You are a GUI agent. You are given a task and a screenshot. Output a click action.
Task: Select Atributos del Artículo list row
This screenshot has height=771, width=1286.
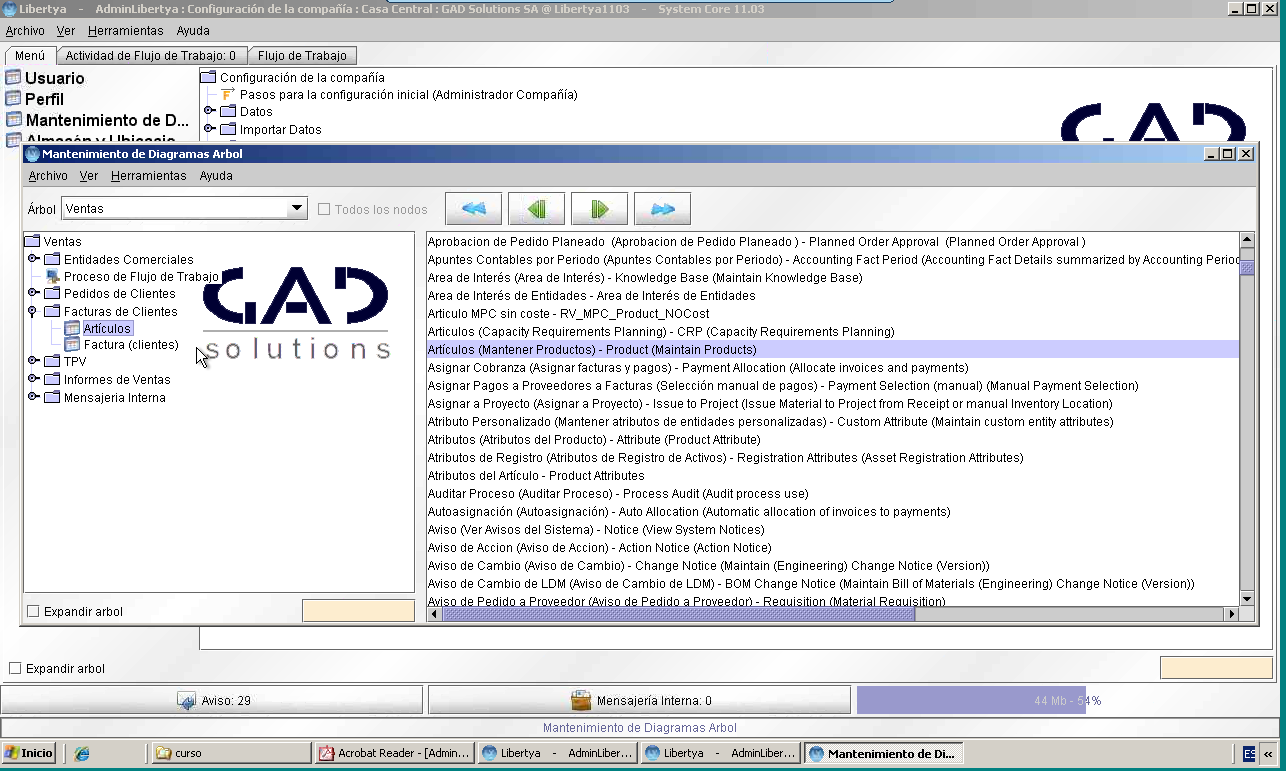832,475
